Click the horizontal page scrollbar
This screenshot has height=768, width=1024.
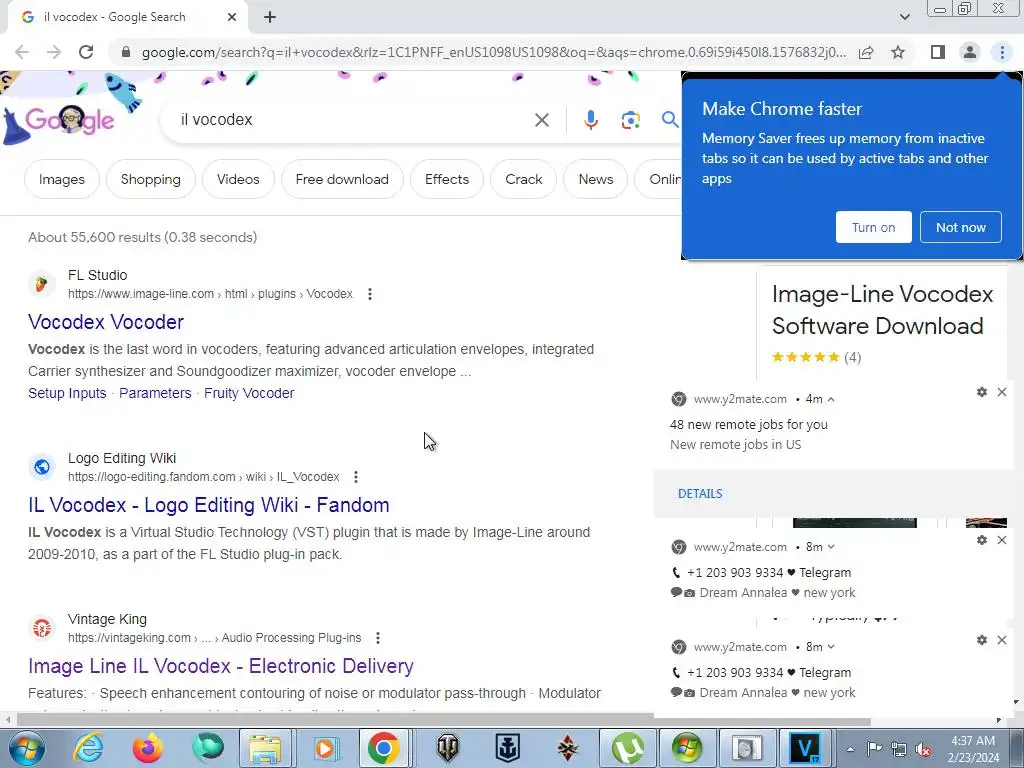click(x=444, y=721)
